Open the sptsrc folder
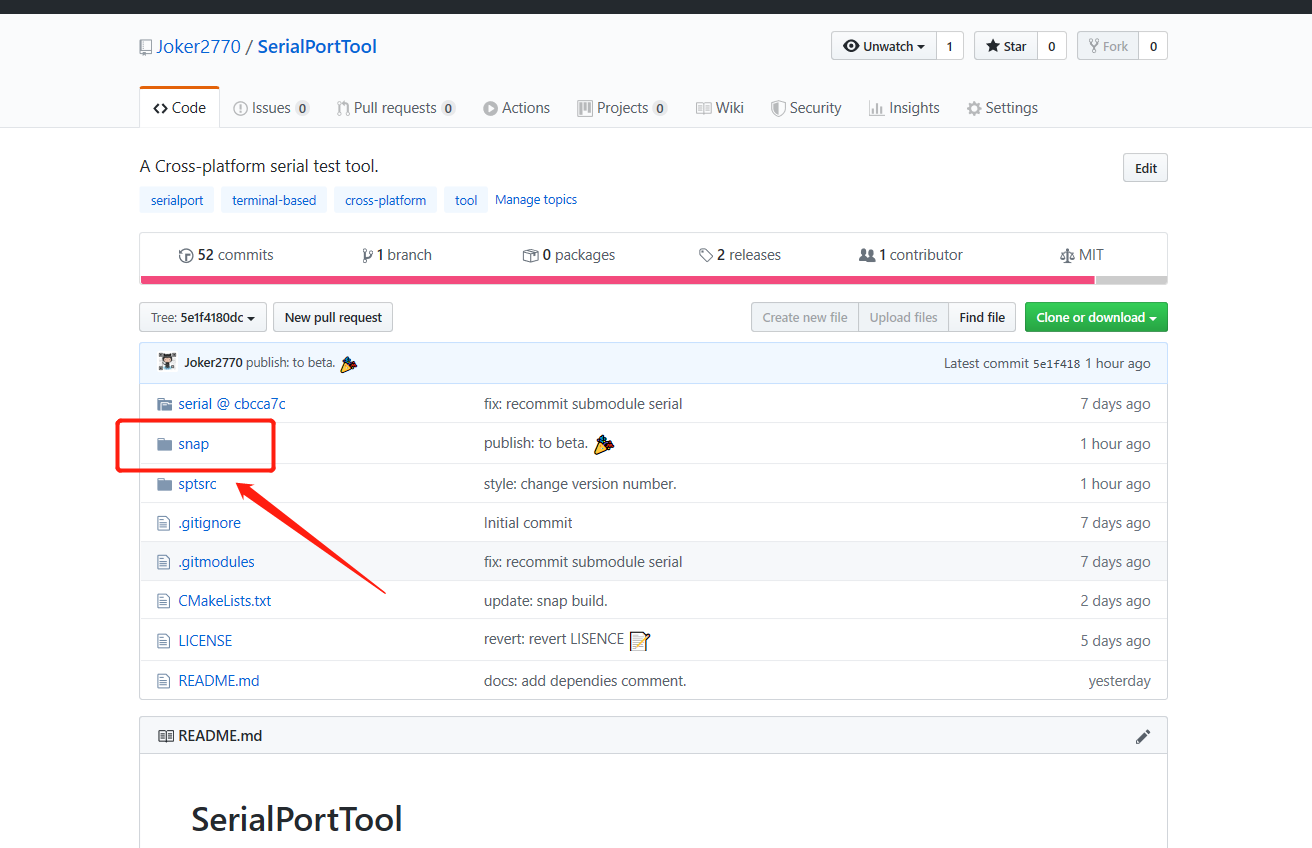This screenshot has width=1312, height=848. [197, 484]
